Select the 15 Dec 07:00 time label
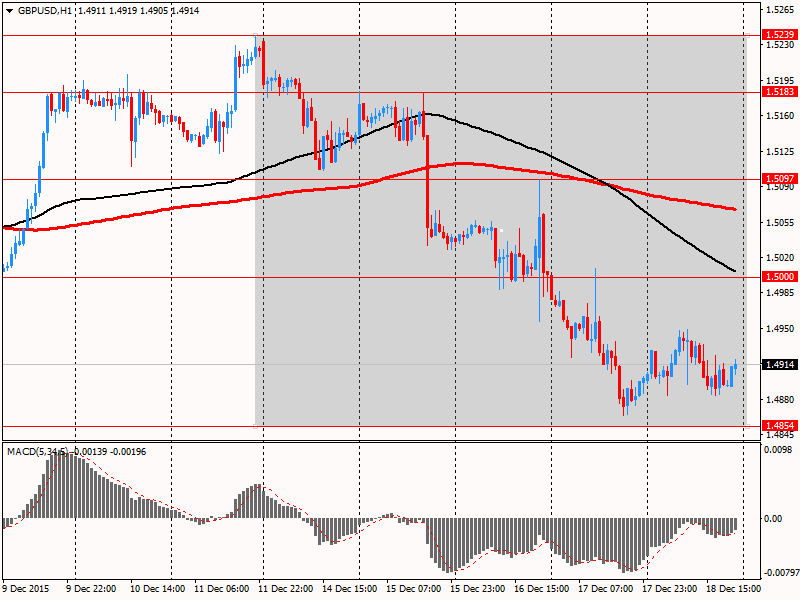Image resolution: width=800 pixels, height=600 pixels. click(413, 588)
